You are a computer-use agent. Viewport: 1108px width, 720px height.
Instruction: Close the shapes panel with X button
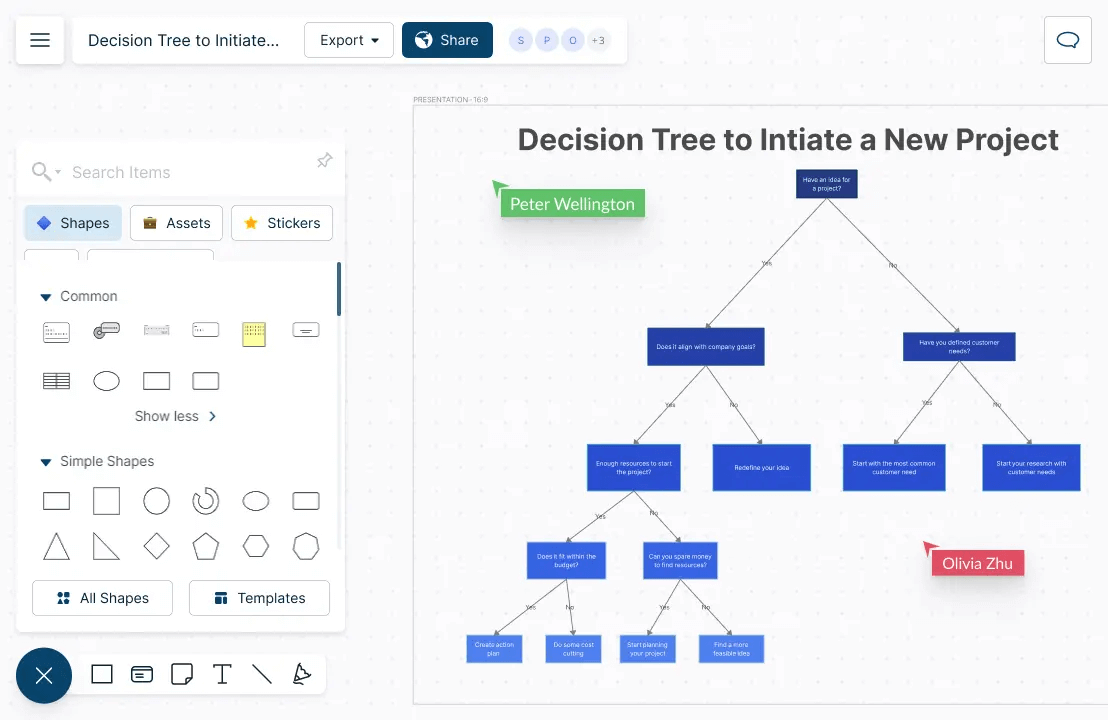point(44,675)
